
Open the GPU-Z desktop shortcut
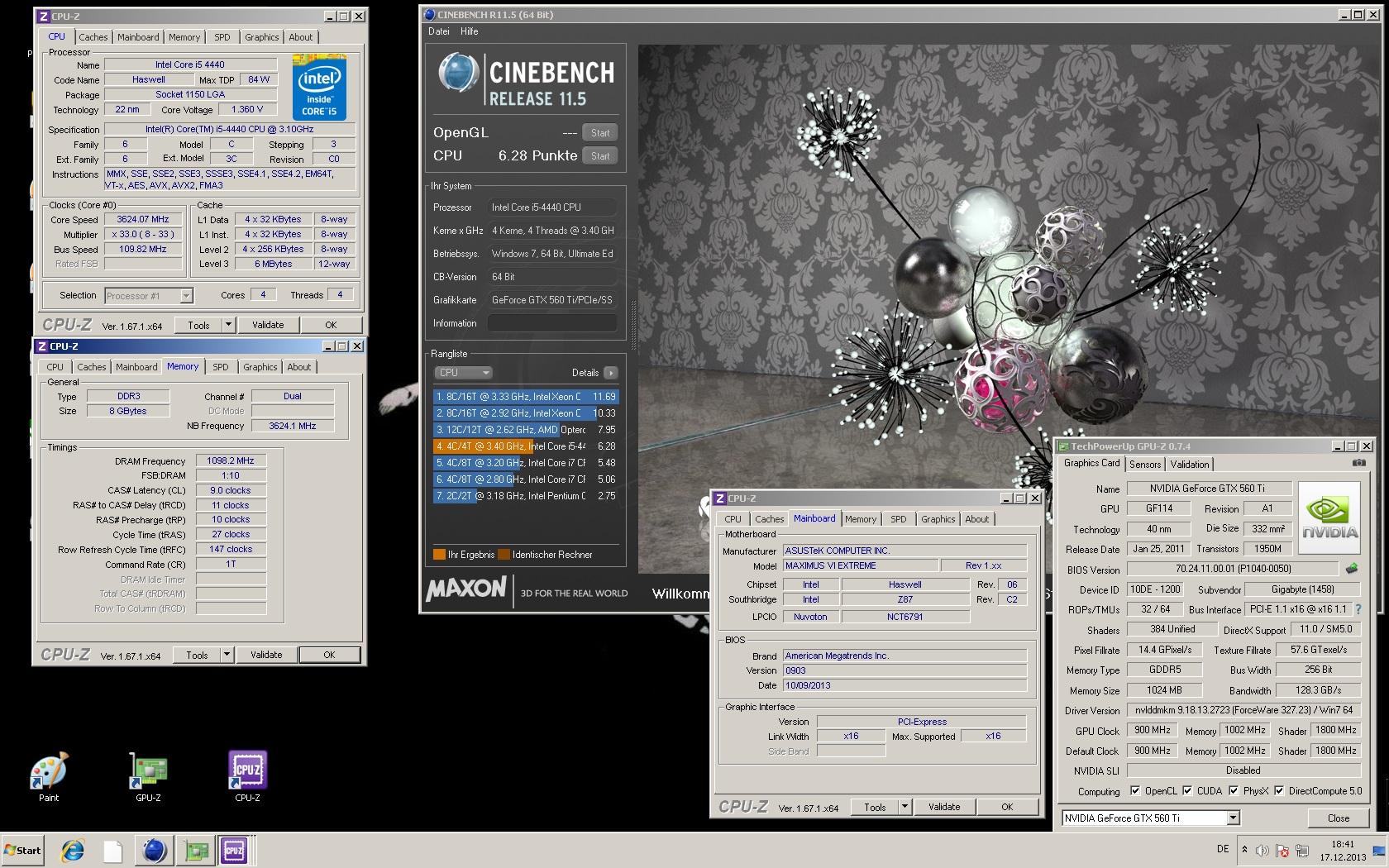tap(148, 776)
